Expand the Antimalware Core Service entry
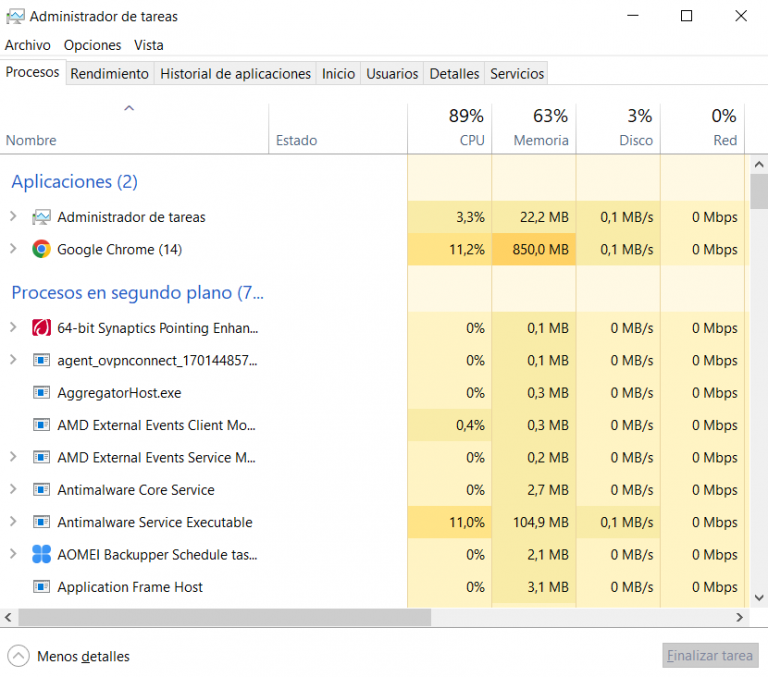This screenshot has width=768, height=677. click(13, 490)
